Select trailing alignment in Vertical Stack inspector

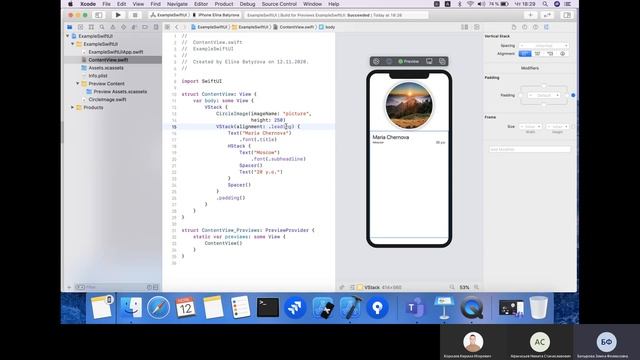tap(550, 53)
